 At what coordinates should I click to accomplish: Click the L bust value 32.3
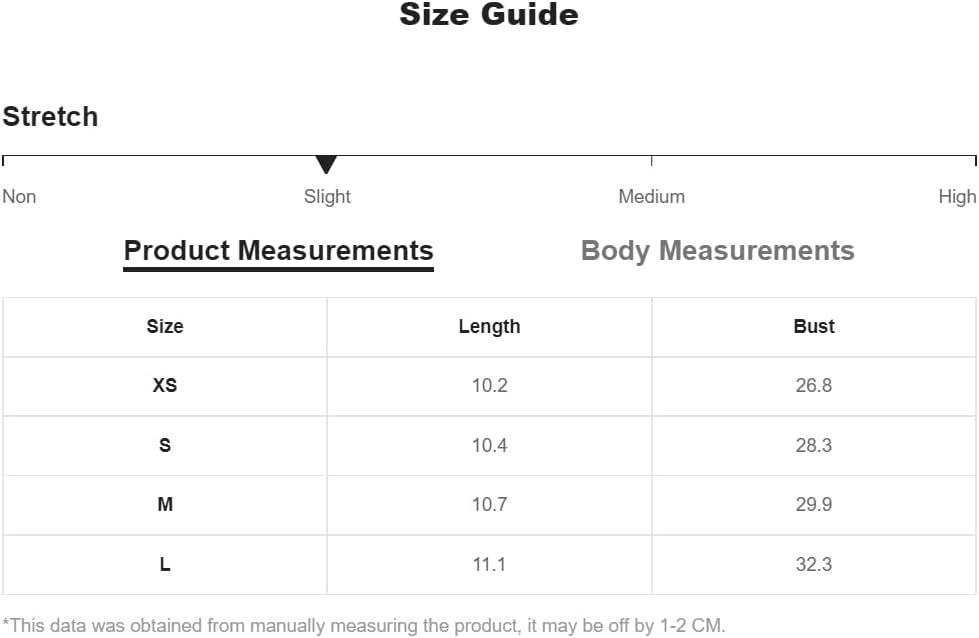(814, 564)
